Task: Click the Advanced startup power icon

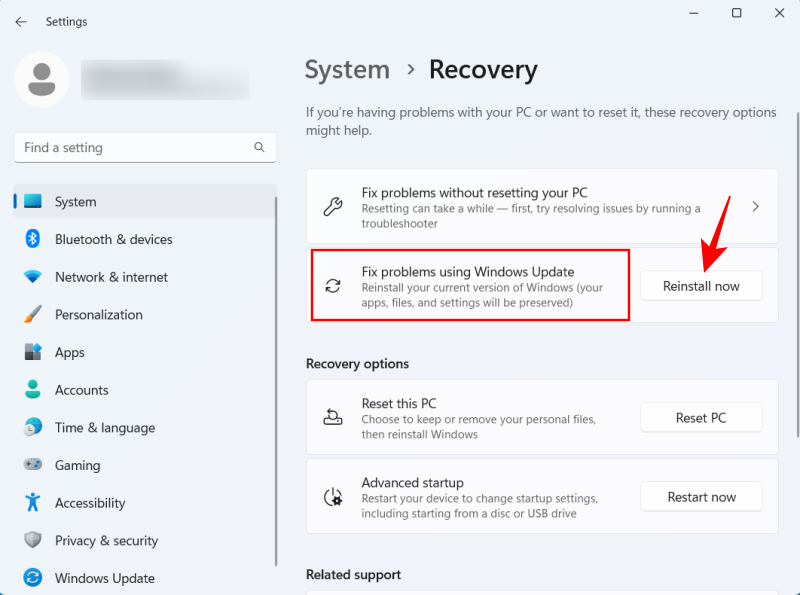Action: click(333, 497)
